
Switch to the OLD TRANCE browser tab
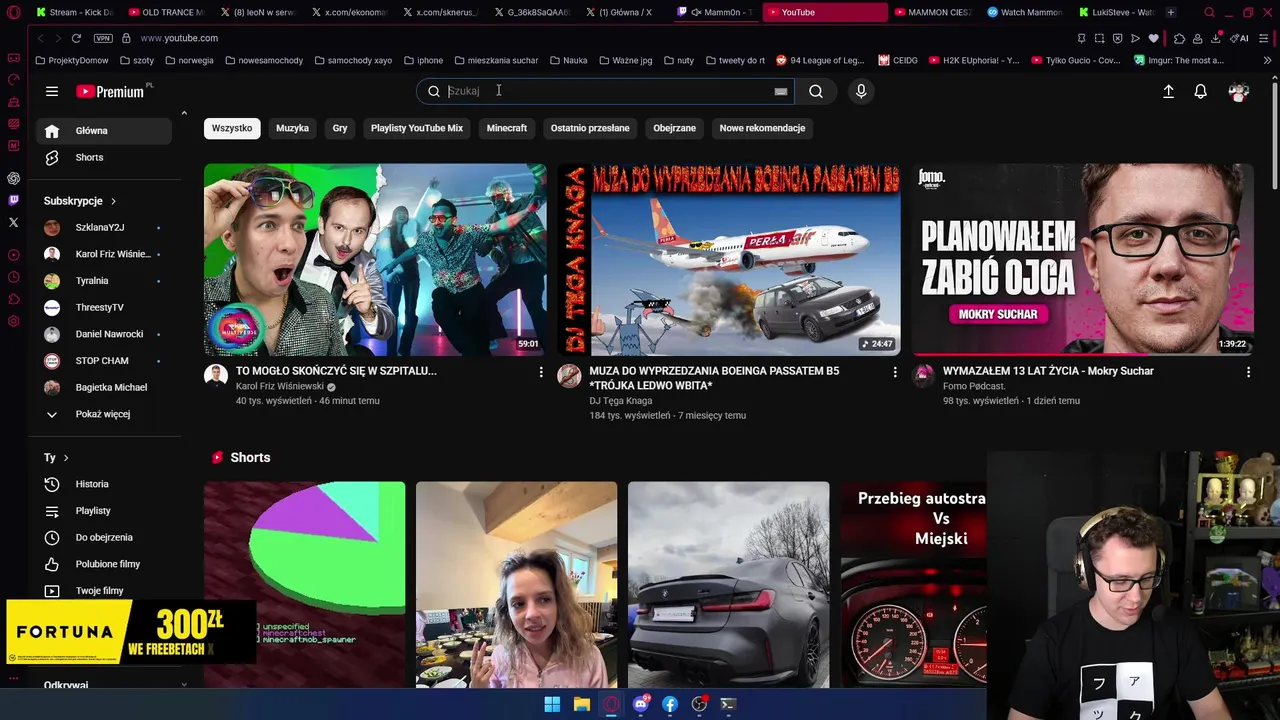[167, 12]
